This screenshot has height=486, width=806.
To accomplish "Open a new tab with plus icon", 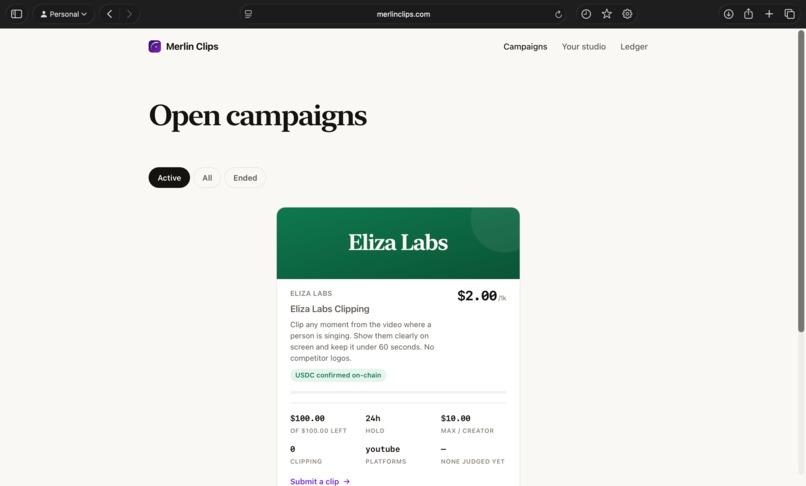I will [769, 14].
